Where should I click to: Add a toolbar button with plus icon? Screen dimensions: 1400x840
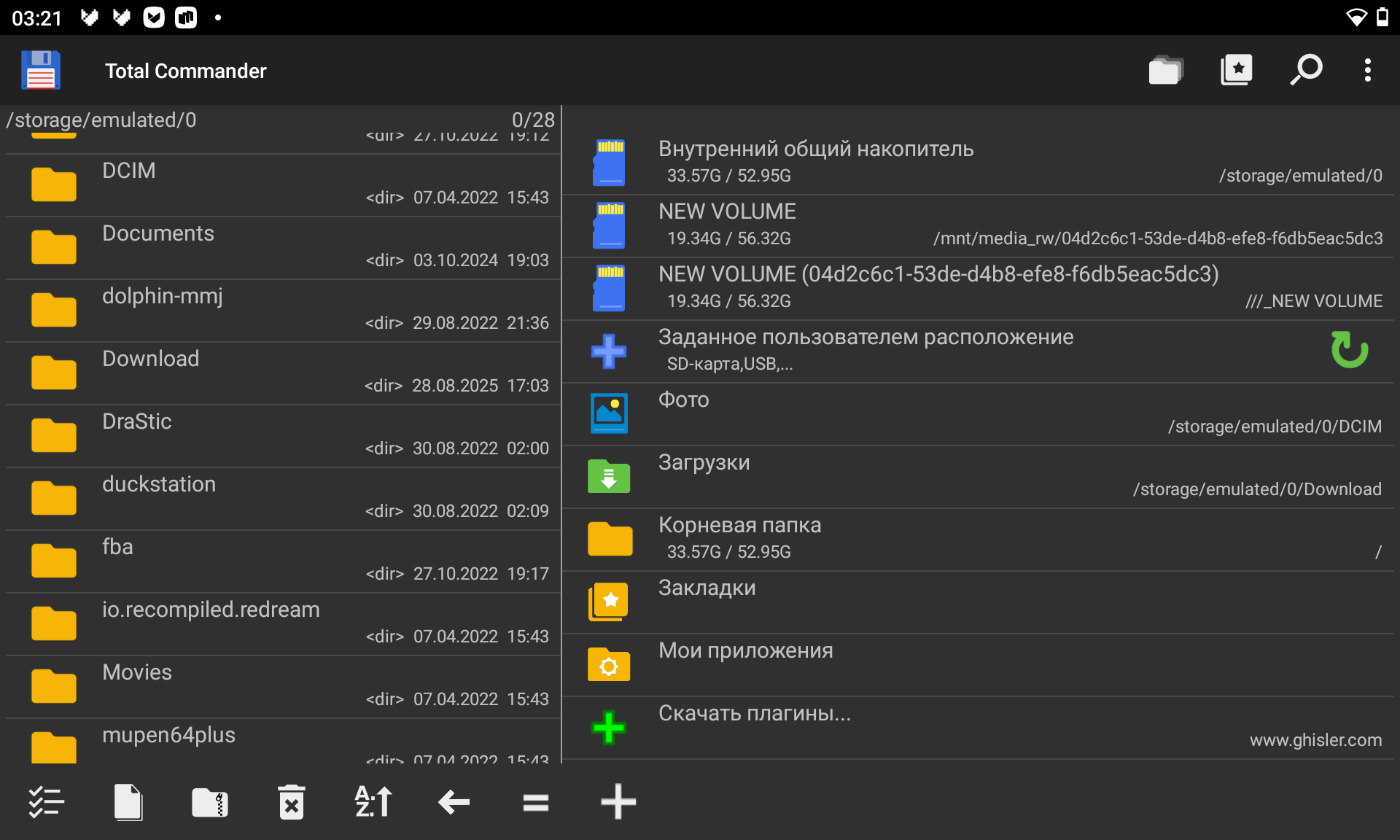coord(618,802)
